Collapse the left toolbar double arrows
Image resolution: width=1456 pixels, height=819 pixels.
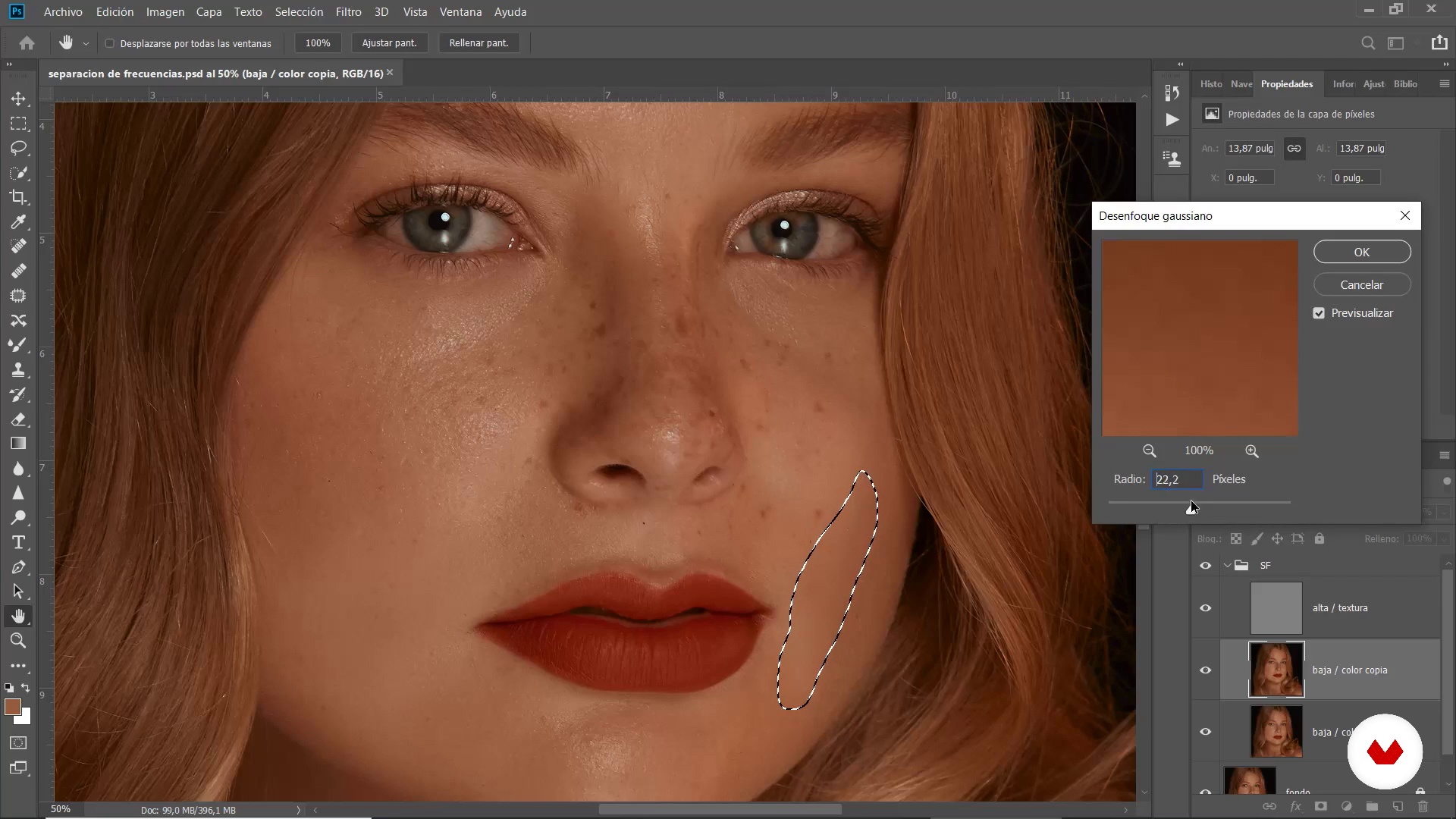pyautogui.click(x=9, y=64)
